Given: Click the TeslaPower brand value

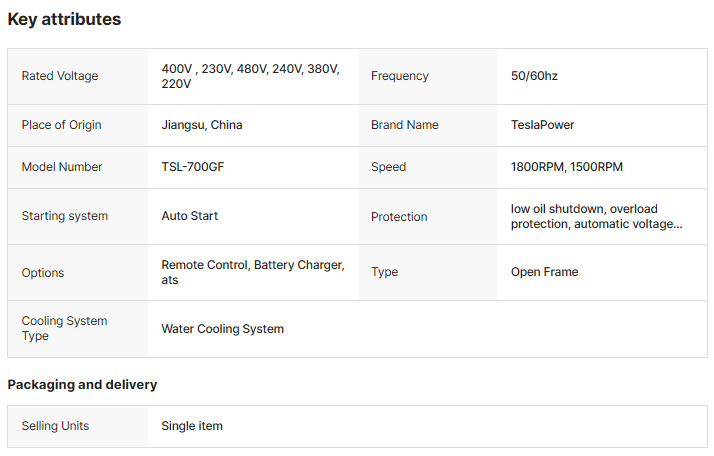Looking at the screenshot, I should pos(542,125).
